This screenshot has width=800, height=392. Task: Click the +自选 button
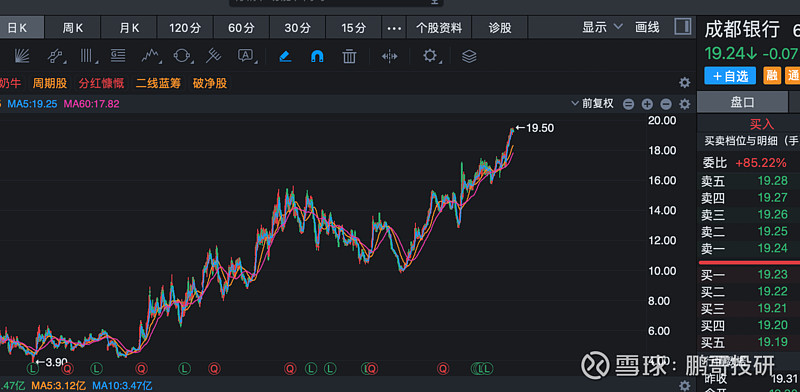(730, 76)
